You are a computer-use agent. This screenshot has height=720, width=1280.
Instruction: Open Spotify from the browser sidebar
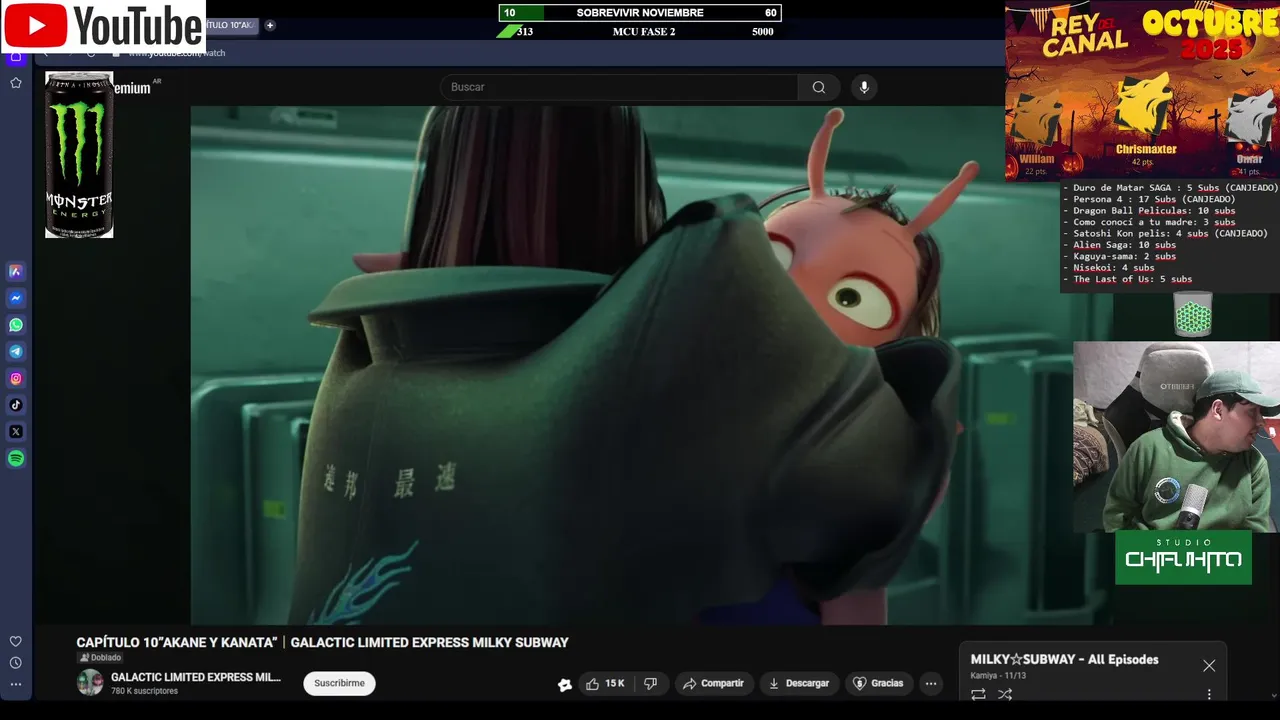pyautogui.click(x=16, y=459)
